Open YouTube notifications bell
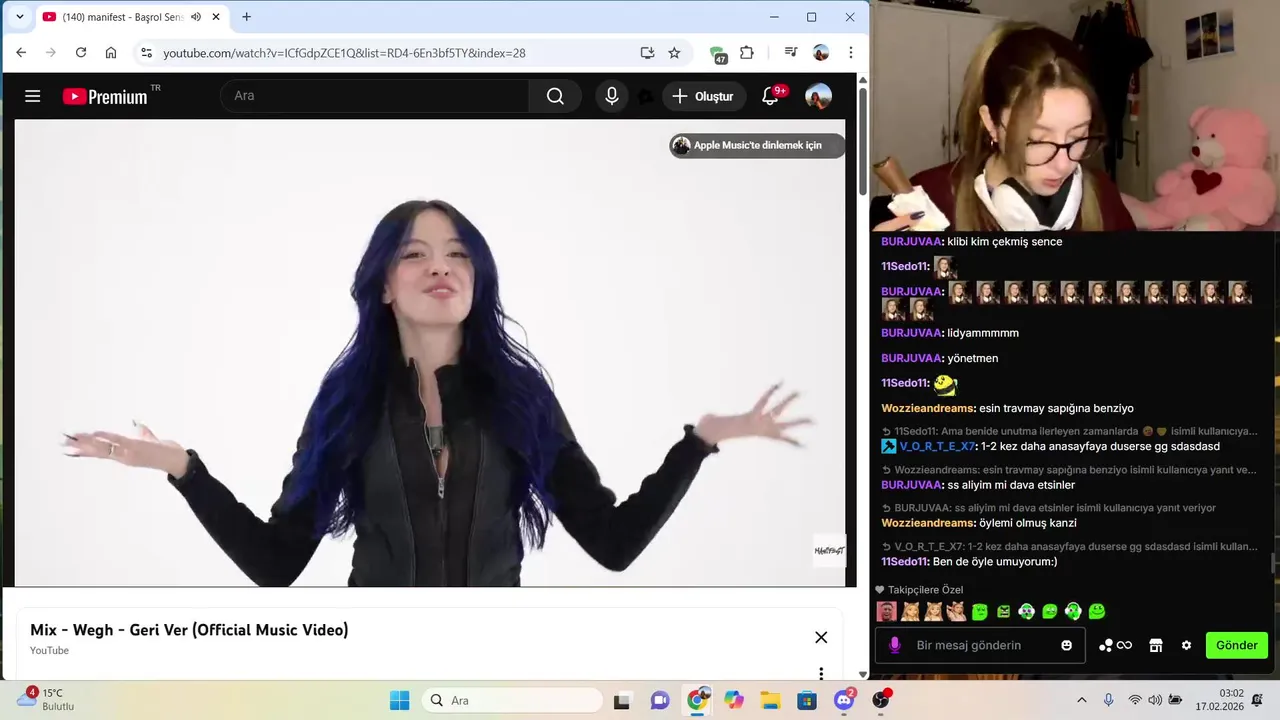The image size is (1280, 720). click(770, 96)
